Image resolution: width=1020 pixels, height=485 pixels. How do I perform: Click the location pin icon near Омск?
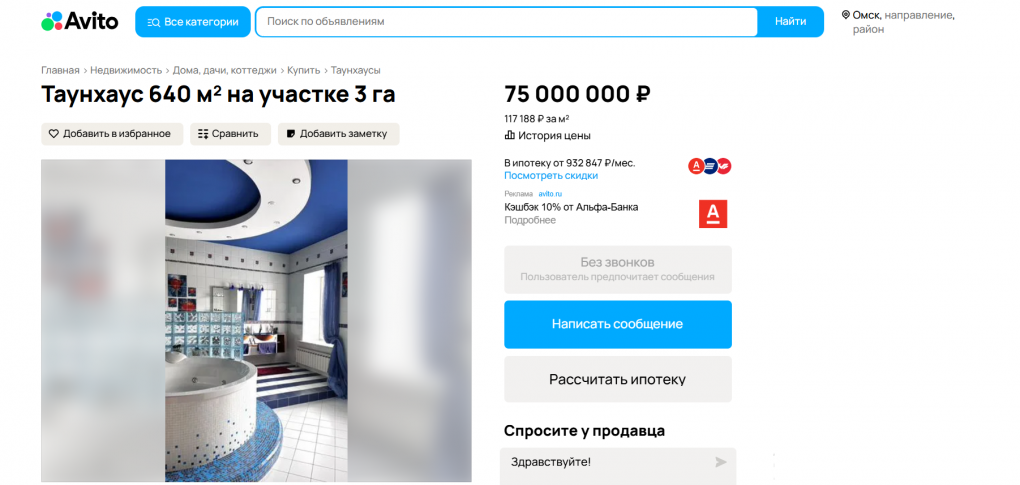[x=846, y=15]
